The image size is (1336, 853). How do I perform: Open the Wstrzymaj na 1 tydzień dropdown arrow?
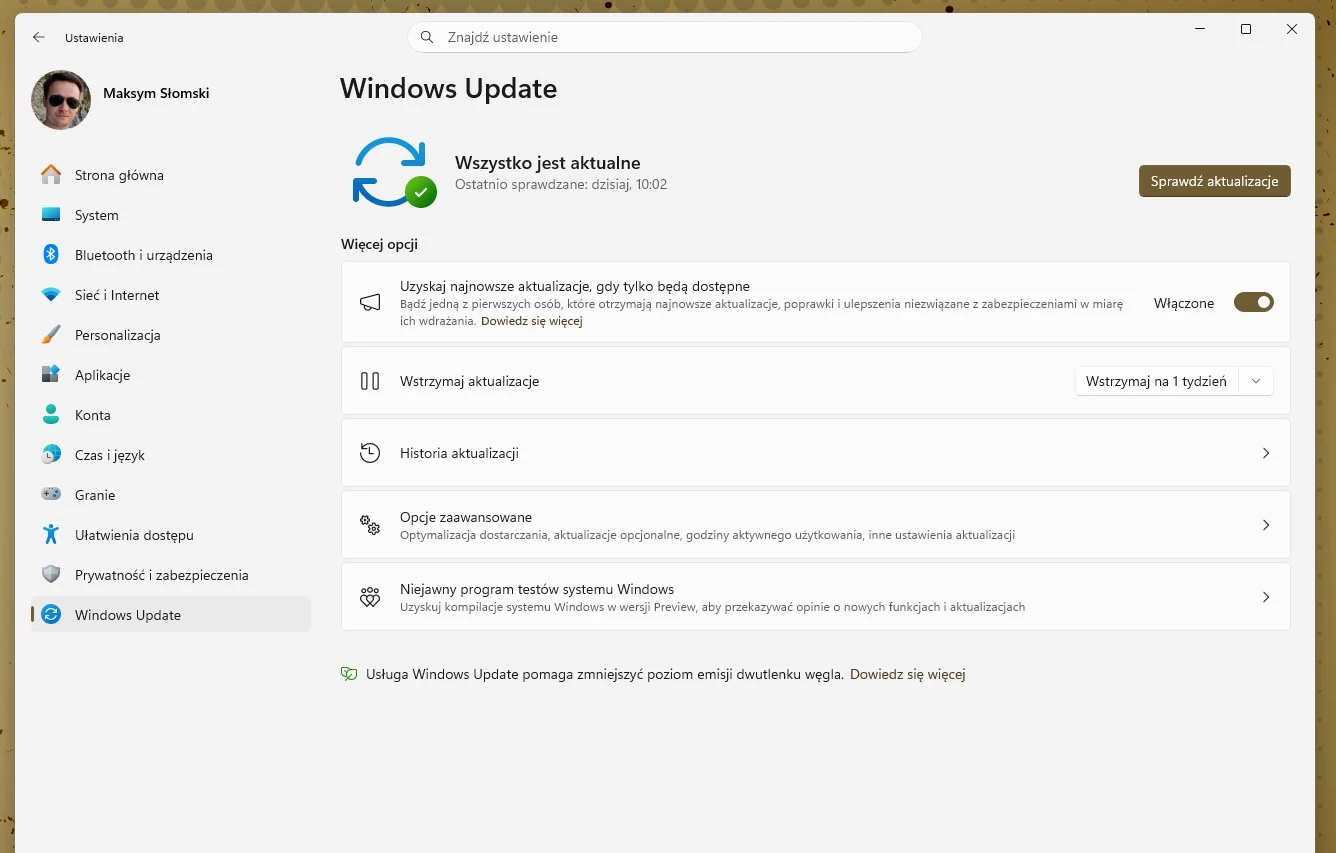click(x=1256, y=381)
